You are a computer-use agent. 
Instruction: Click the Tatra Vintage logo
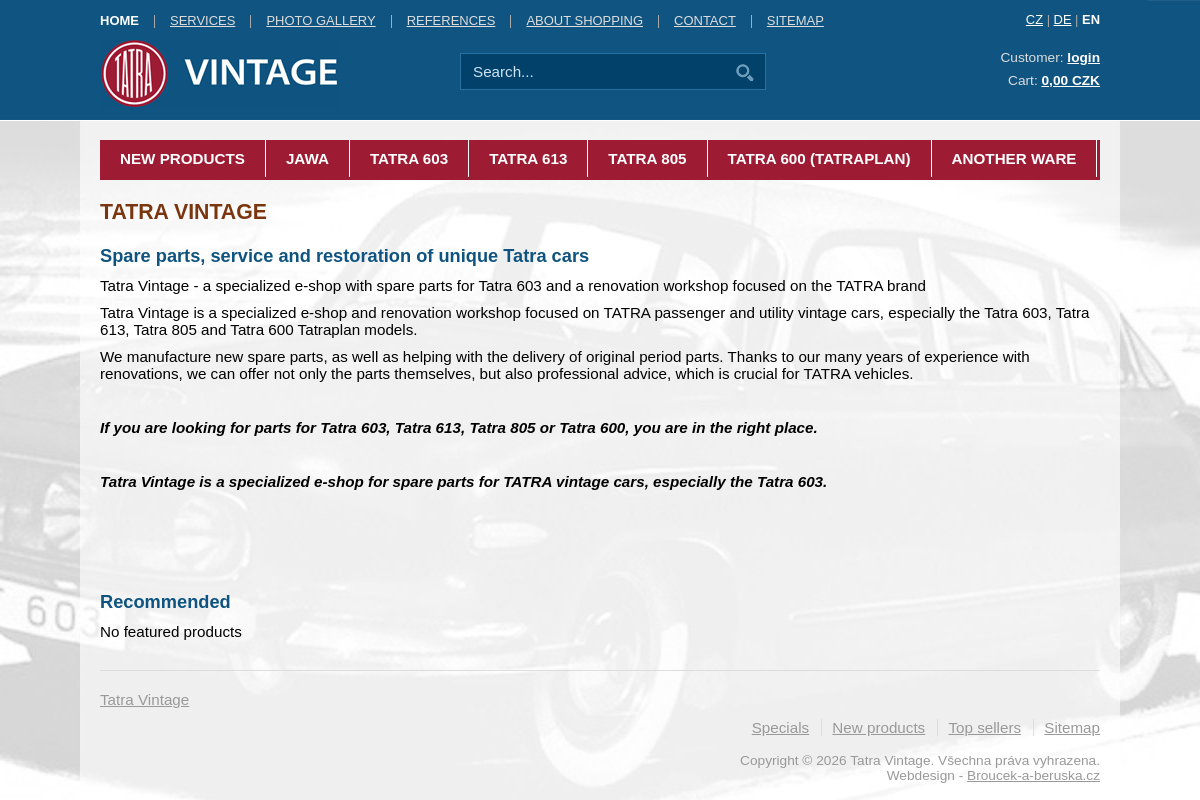tap(219, 73)
